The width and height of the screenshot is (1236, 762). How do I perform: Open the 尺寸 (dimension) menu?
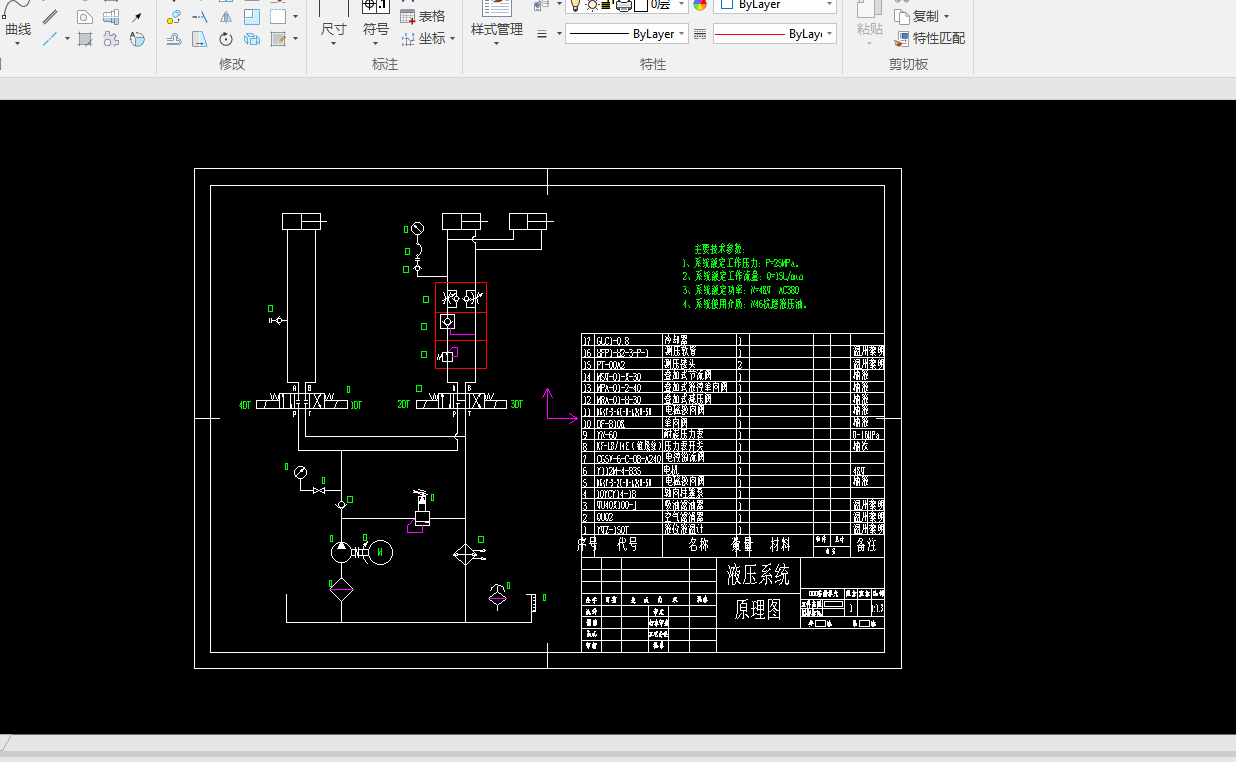(333, 30)
